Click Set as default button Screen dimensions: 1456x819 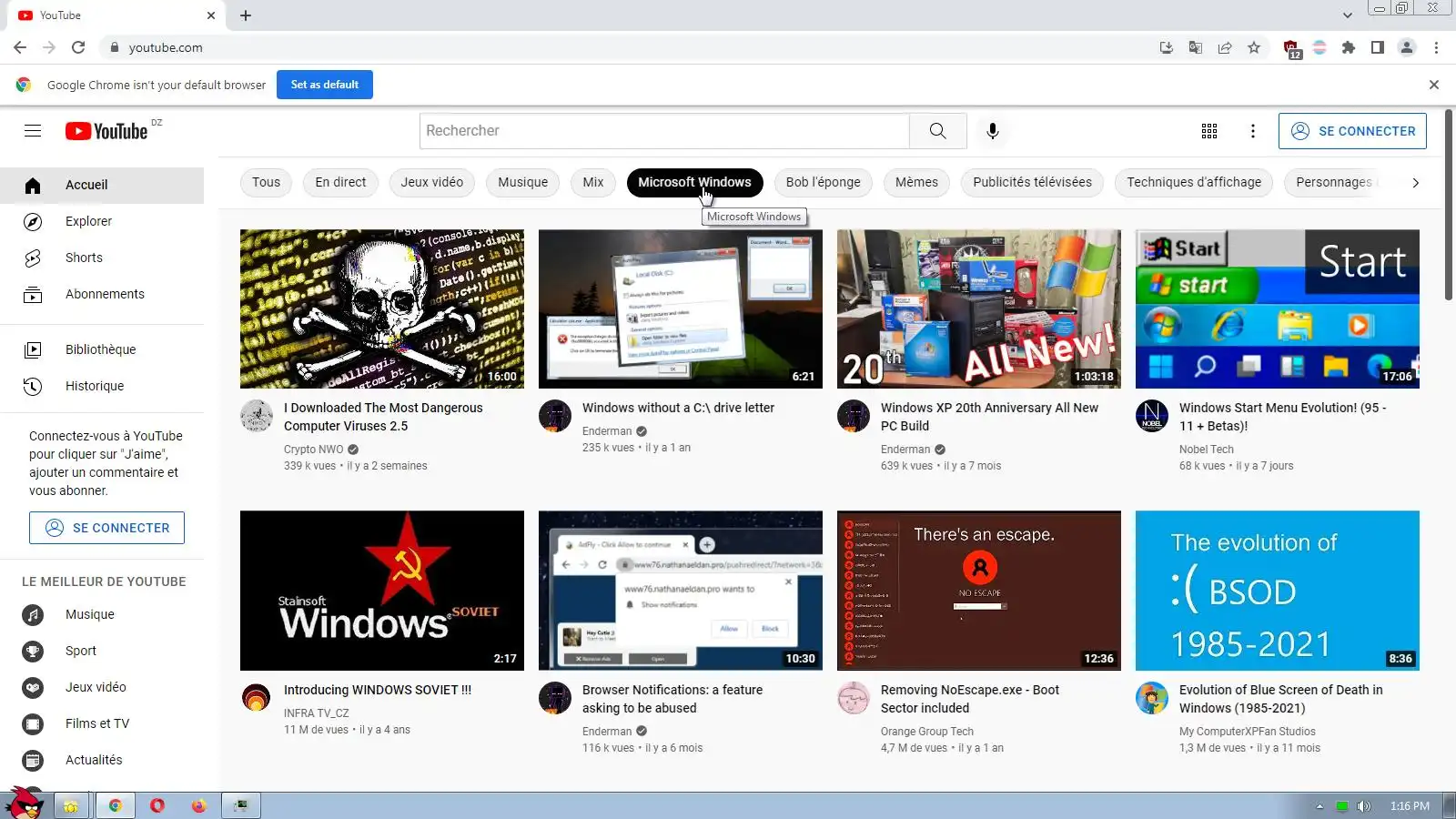[x=325, y=85]
